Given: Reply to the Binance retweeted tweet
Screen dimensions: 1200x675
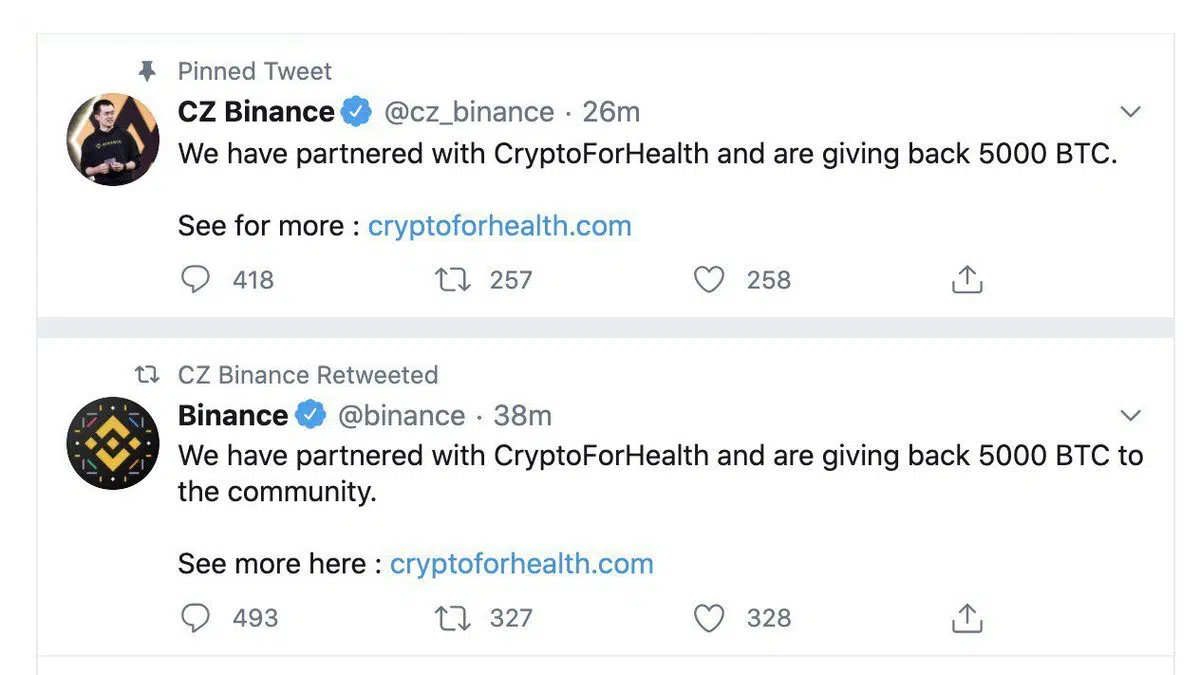Looking at the screenshot, I should coord(196,618).
